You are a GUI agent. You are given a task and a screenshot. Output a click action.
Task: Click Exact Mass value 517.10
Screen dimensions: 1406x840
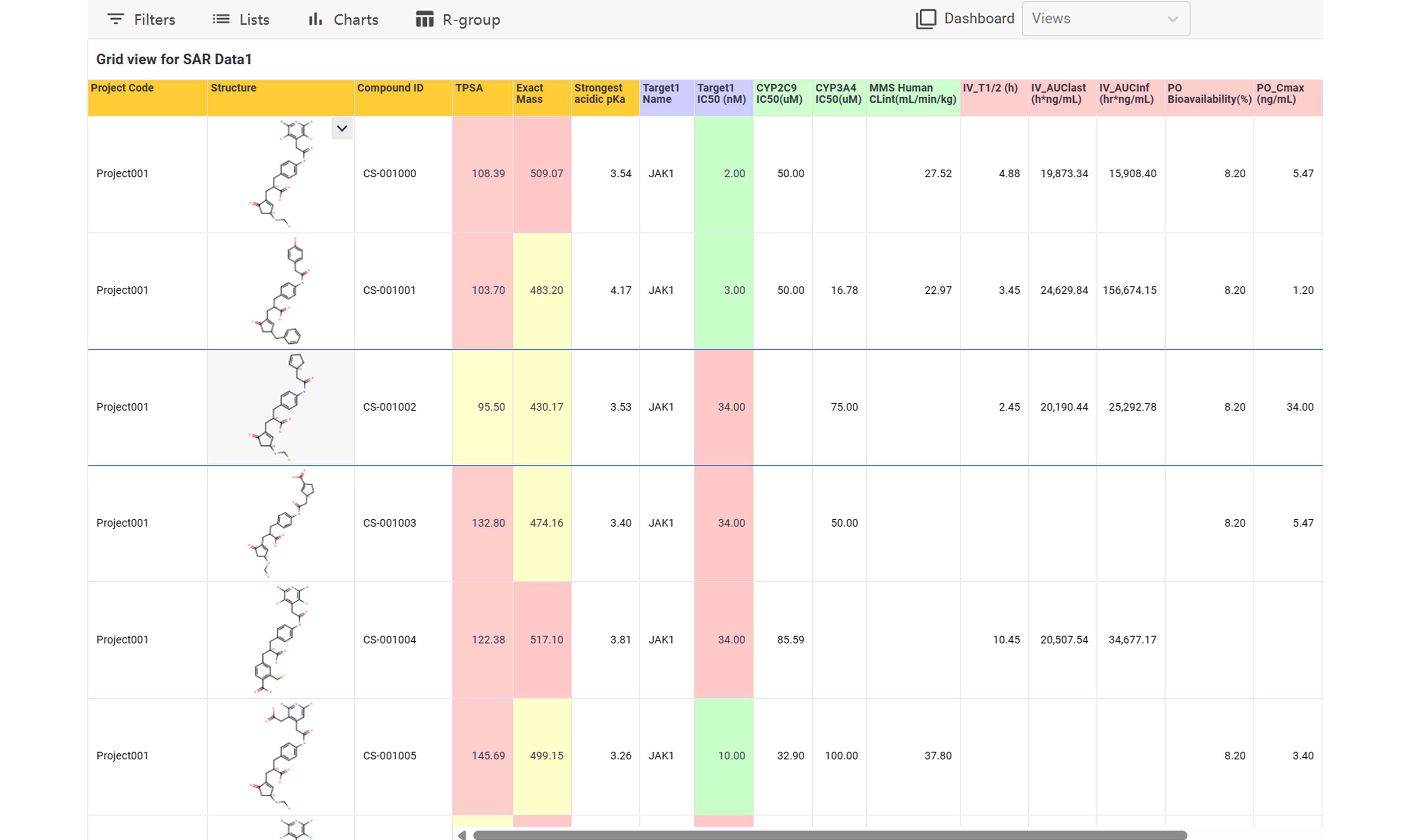(547, 640)
